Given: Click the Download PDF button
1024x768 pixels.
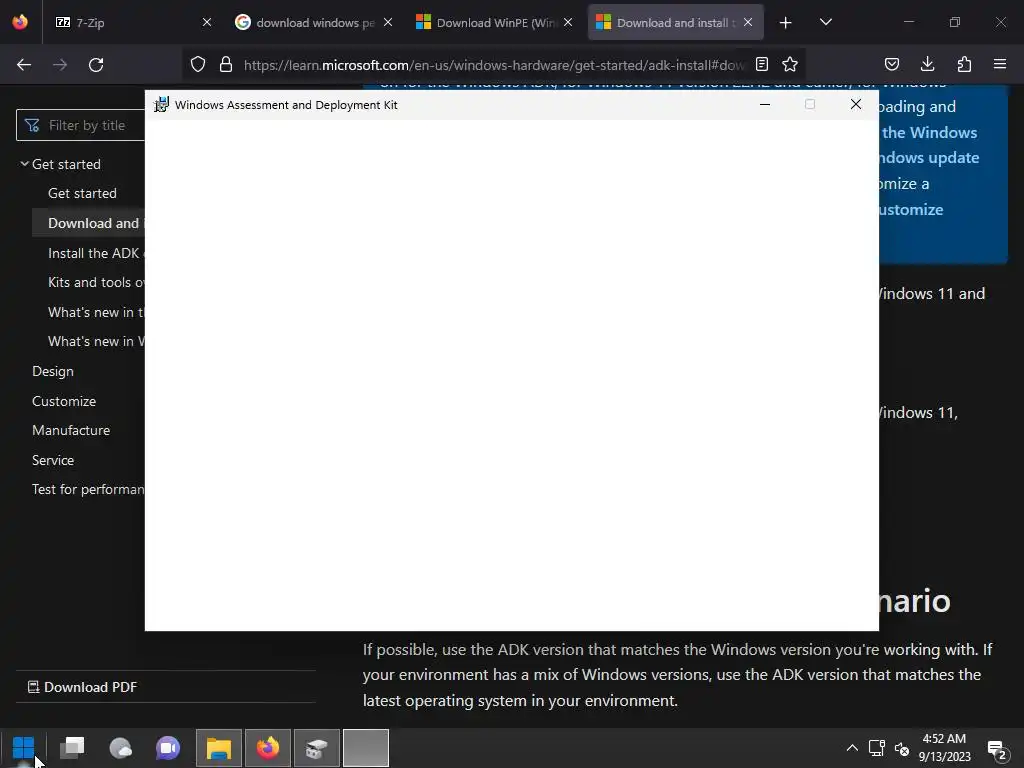Looking at the screenshot, I should point(82,687).
